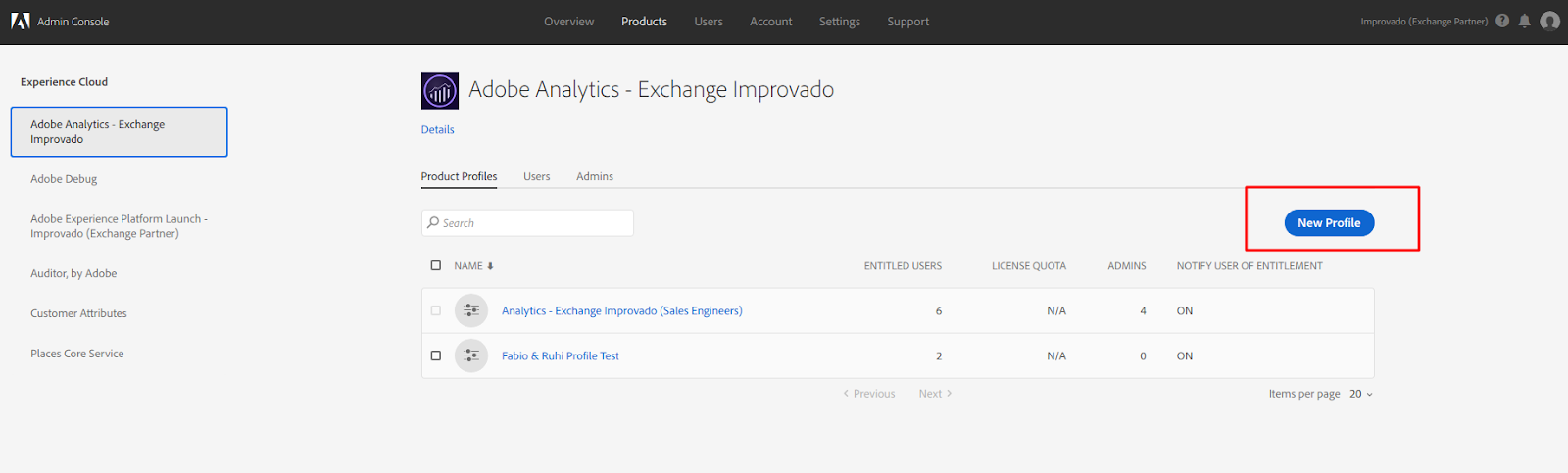Click the Experience Cloud sidebar heading
The width and height of the screenshot is (1568, 473).
coord(64,82)
